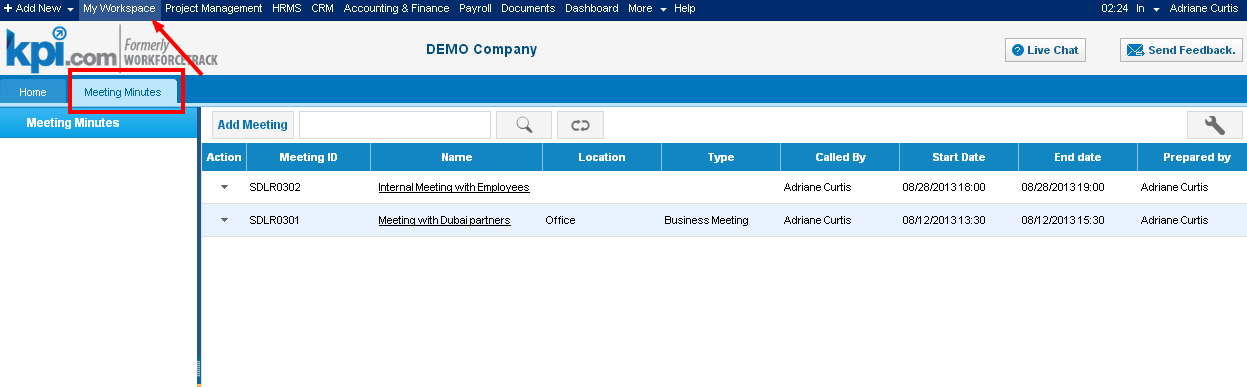1247x387 pixels.
Task: Open Meeting with Dubai partners link
Action: (444, 220)
